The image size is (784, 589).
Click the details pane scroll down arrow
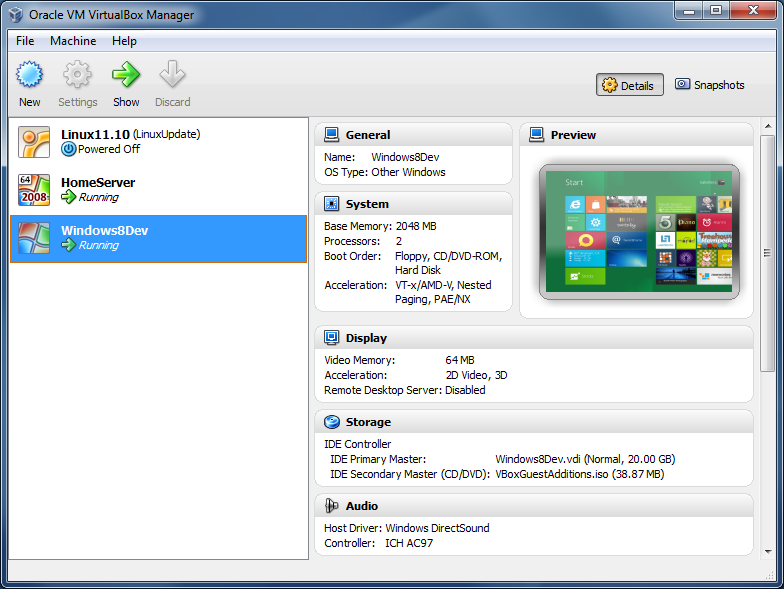768,552
